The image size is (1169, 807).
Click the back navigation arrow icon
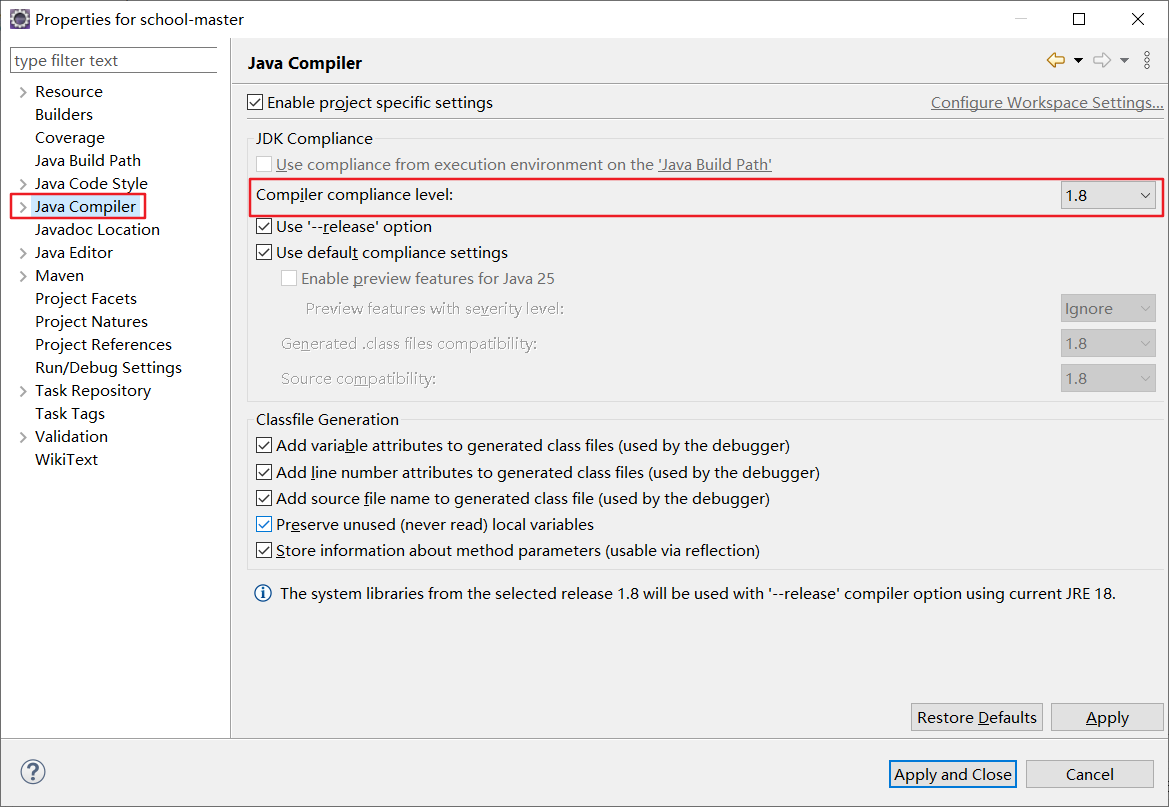pos(1055,61)
